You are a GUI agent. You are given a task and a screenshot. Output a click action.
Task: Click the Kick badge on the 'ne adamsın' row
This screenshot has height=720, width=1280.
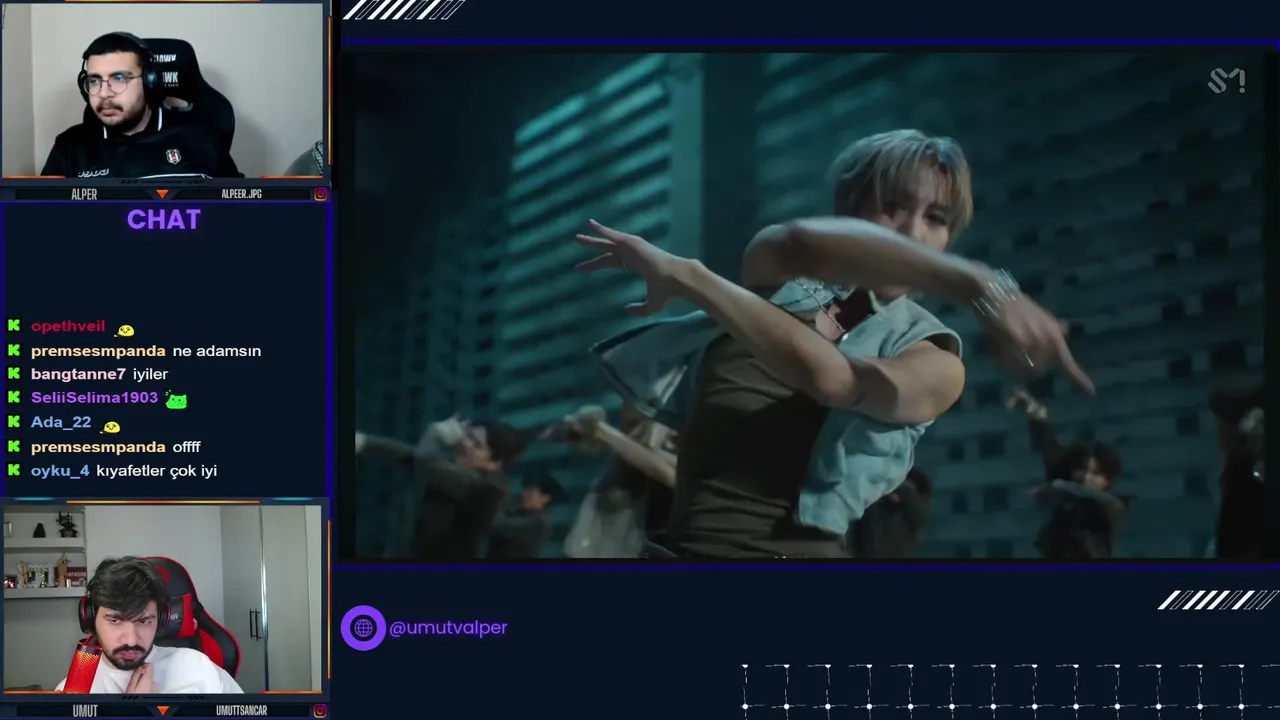point(14,350)
